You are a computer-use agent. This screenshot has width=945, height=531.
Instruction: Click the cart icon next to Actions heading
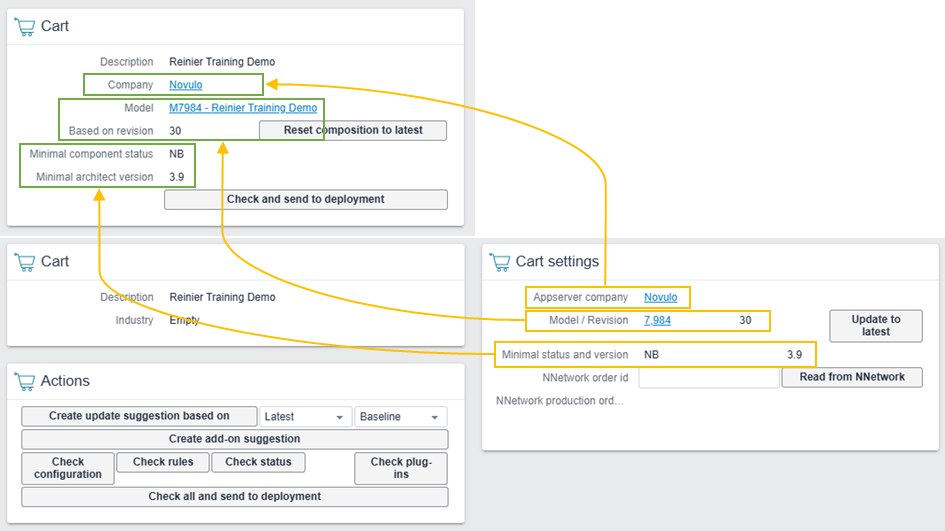point(25,382)
